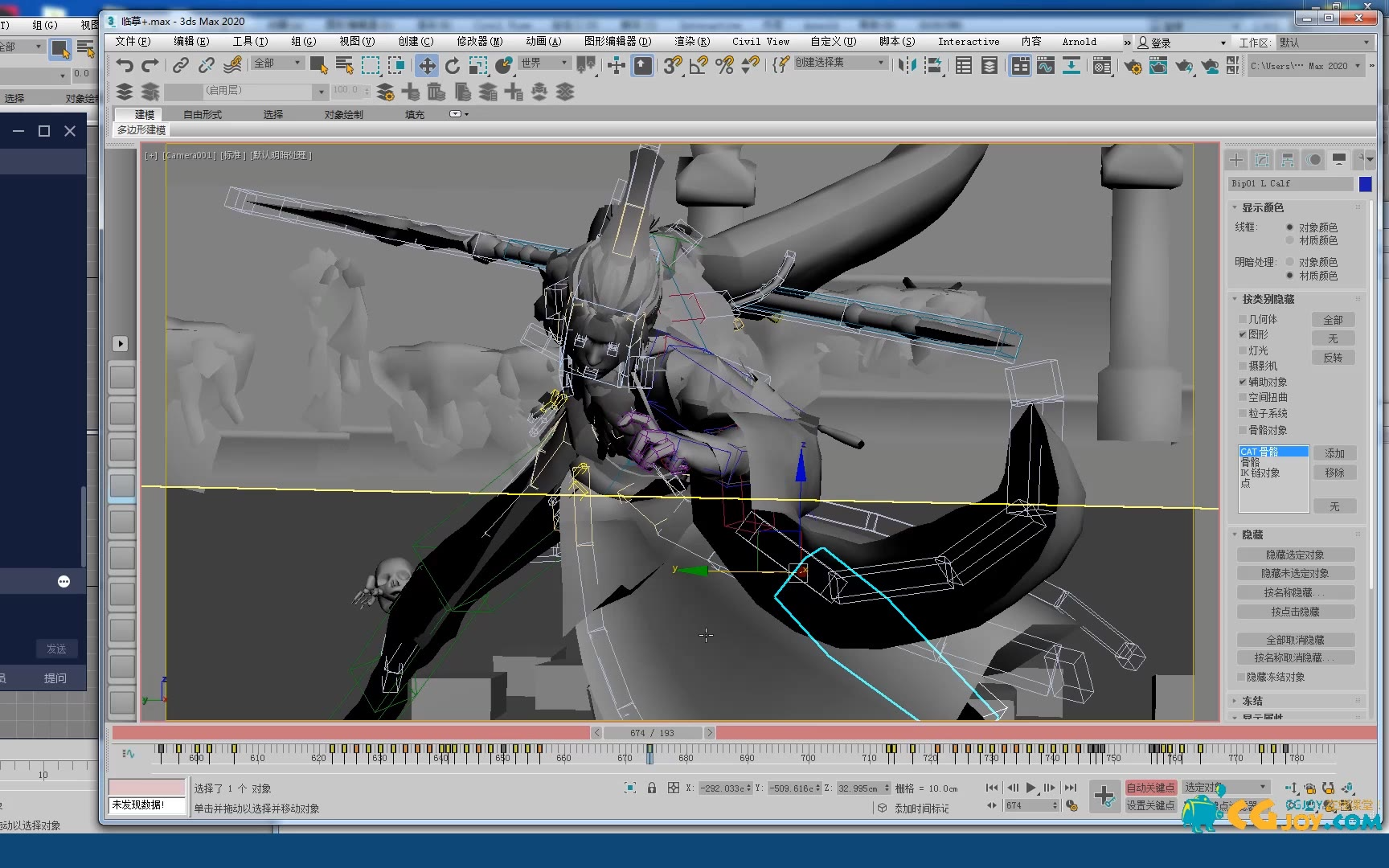This screenshot has height=868, width=1389.
Task: Click the blue object color swatch
Action: tap(1365, 184)
